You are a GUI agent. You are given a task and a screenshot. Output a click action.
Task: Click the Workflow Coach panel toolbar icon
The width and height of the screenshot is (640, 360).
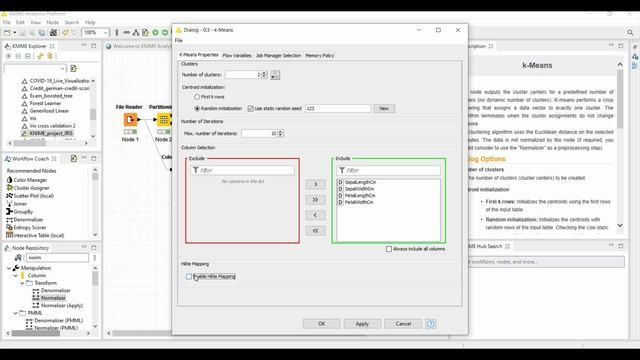(x=73, y=158)
